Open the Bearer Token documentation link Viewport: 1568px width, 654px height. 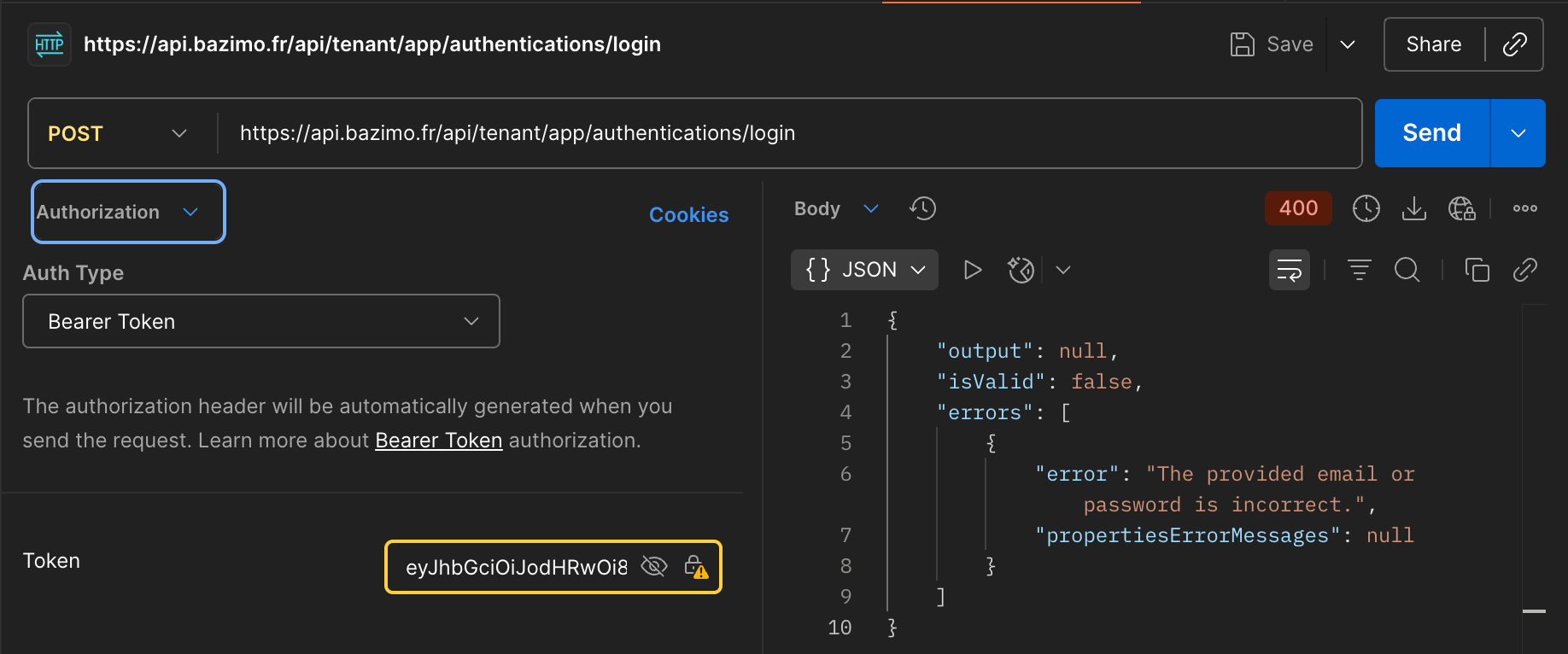tap(438, 441)
